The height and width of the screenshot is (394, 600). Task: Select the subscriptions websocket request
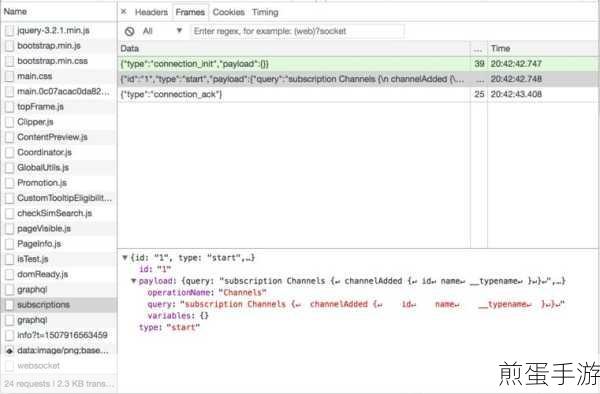(59, 305)
